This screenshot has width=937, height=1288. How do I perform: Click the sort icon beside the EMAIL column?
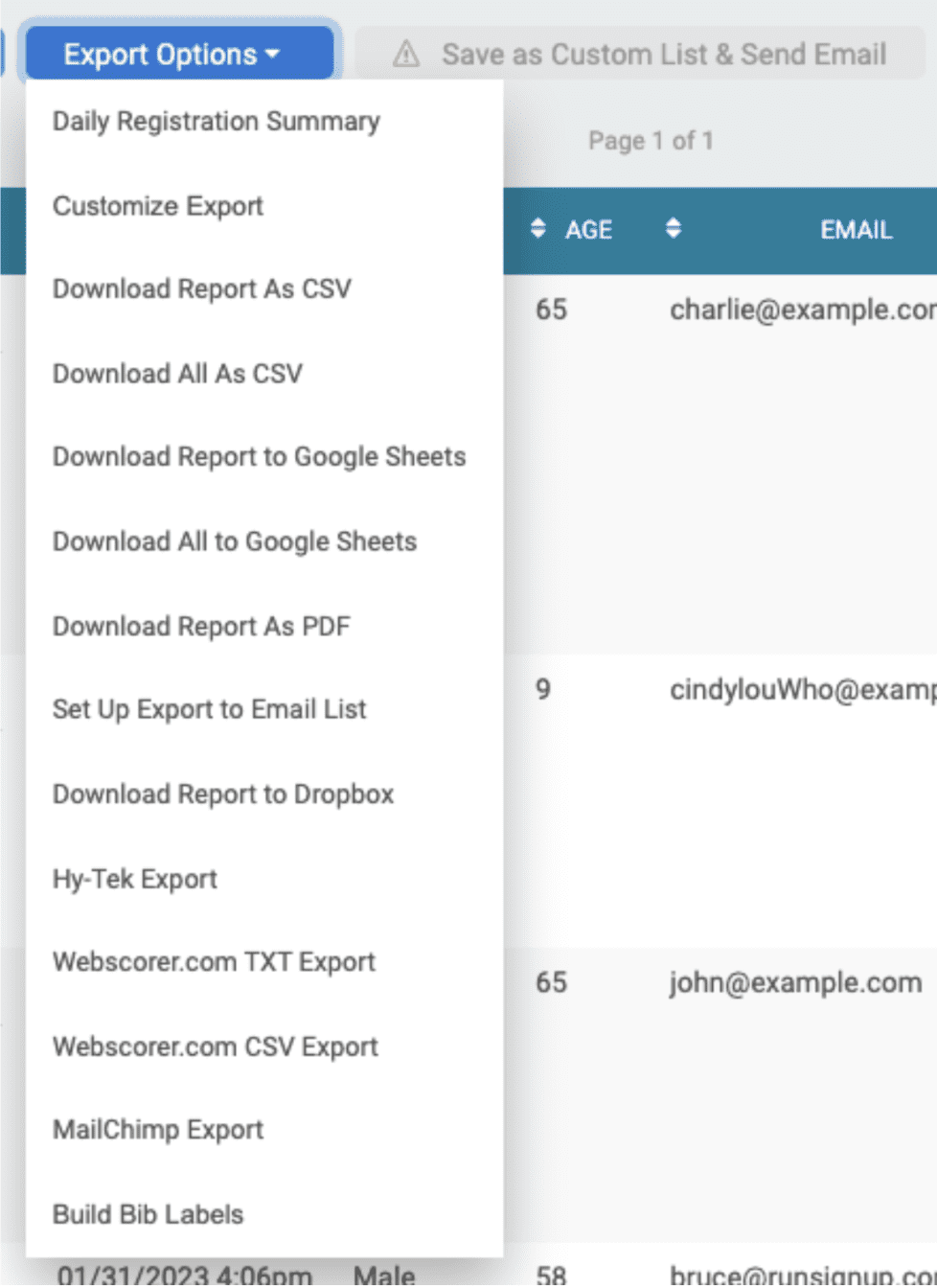(674, 229)
